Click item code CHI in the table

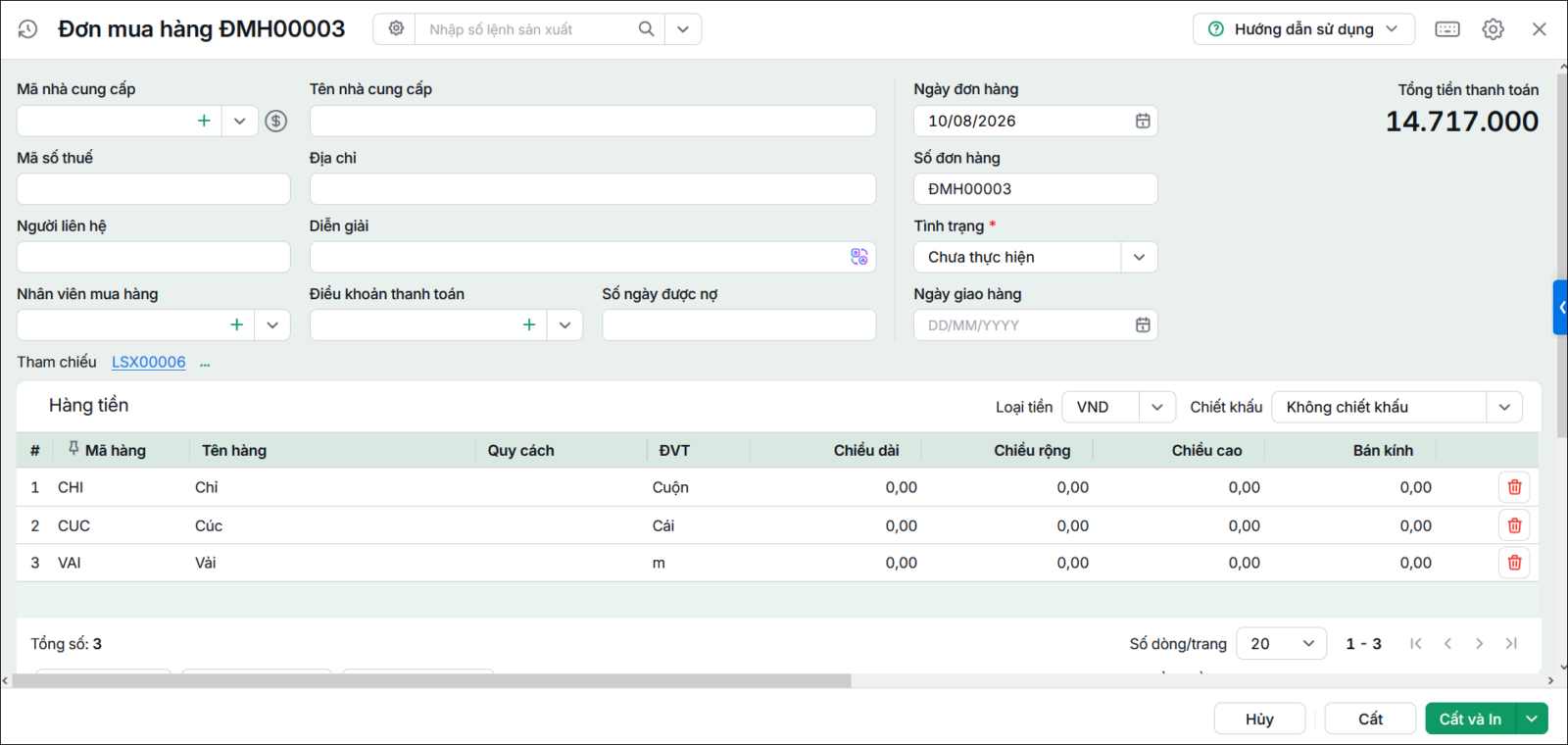point(71,487)
